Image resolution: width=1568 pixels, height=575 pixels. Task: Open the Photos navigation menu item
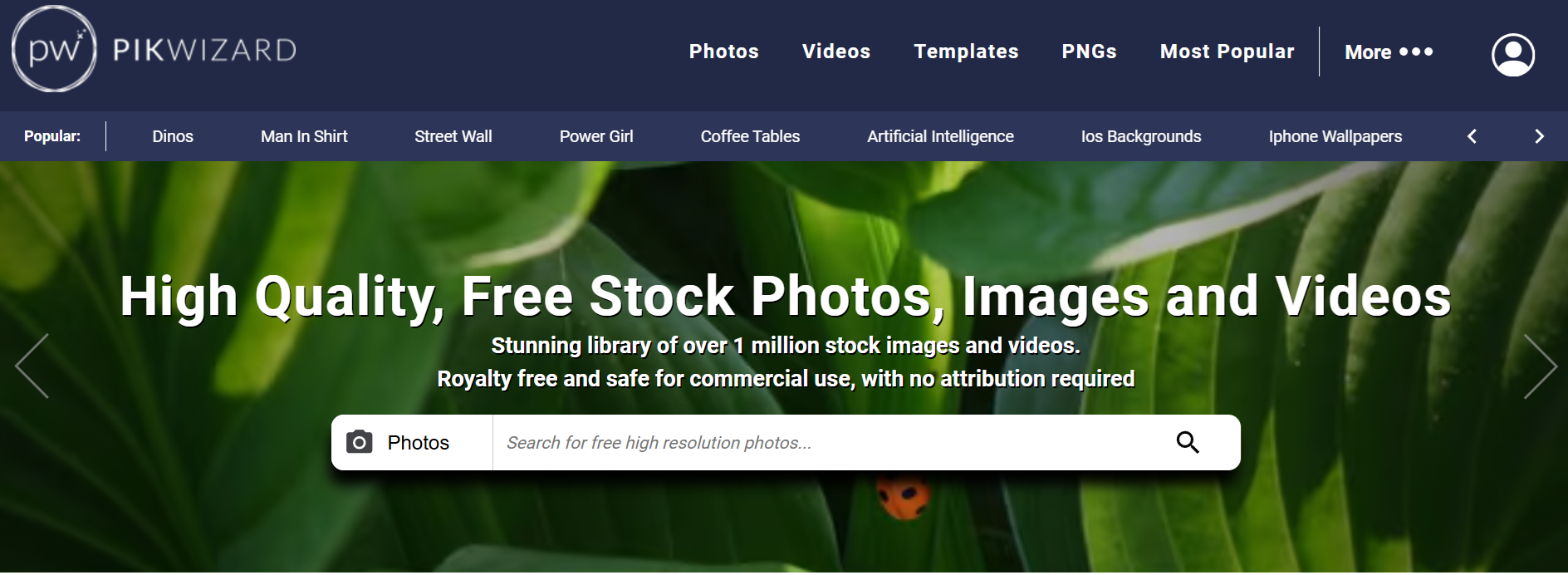tap(723, 52)
